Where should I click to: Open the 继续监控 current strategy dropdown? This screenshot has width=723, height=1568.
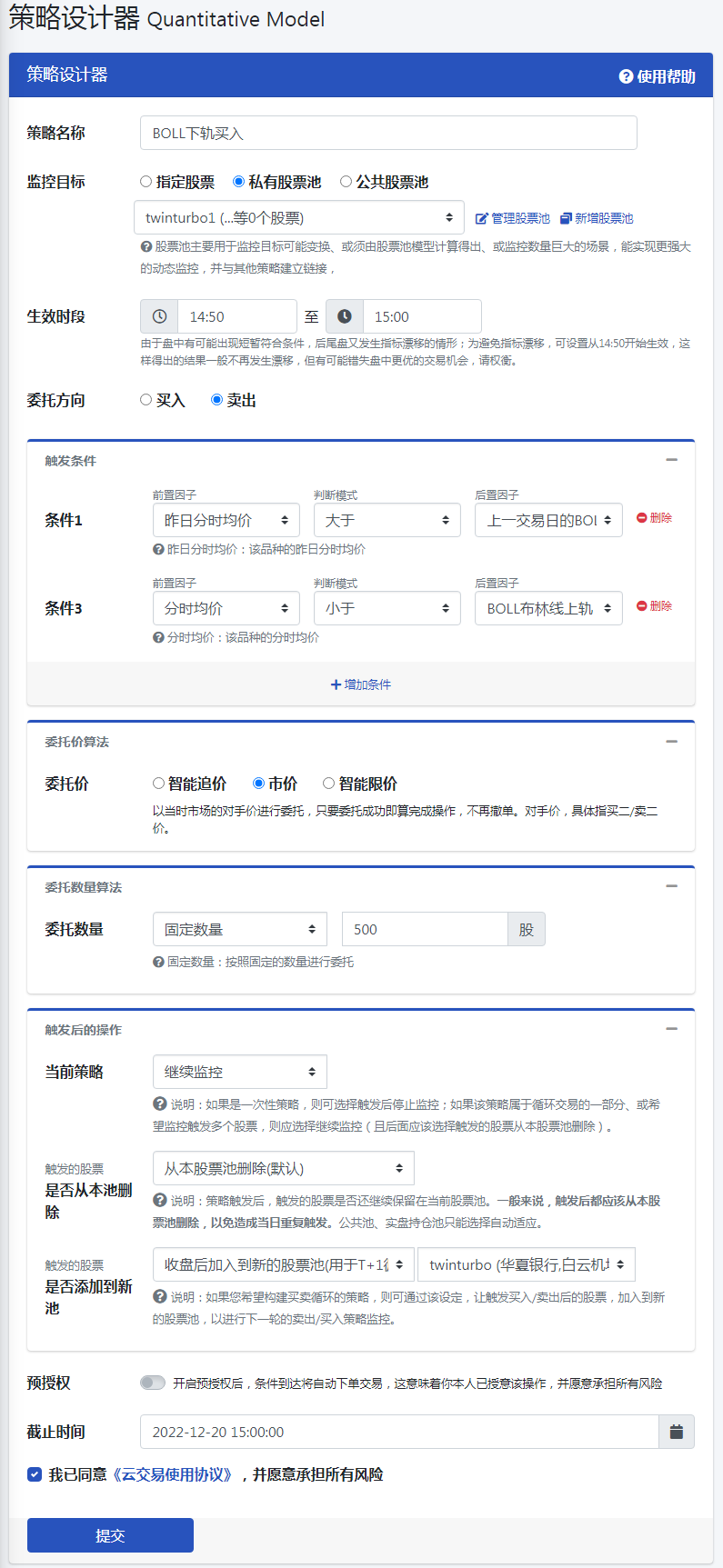click(240, 1072)
